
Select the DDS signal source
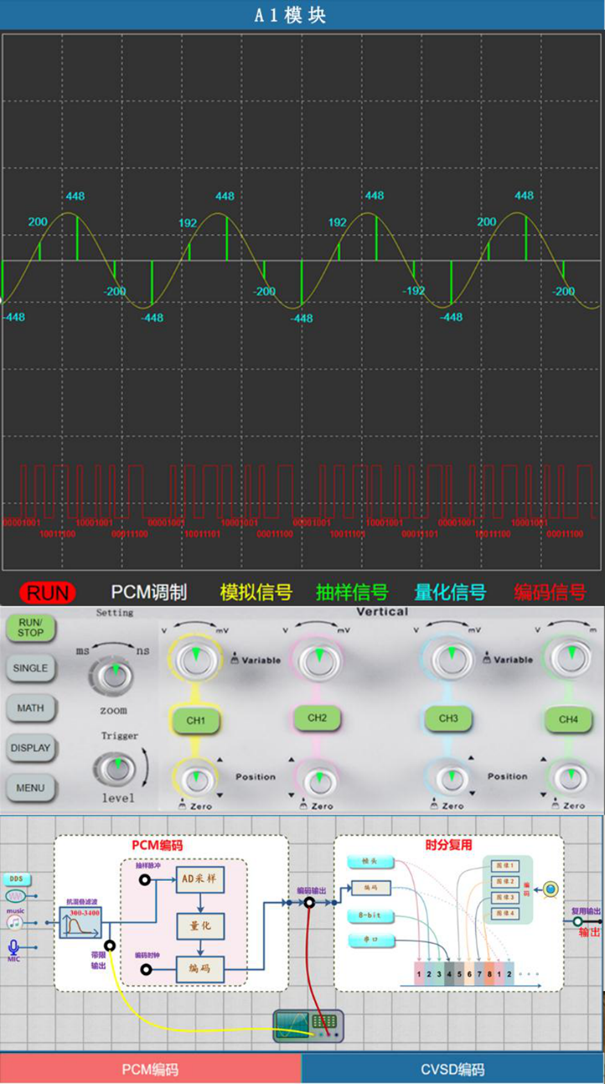point(16,879)
